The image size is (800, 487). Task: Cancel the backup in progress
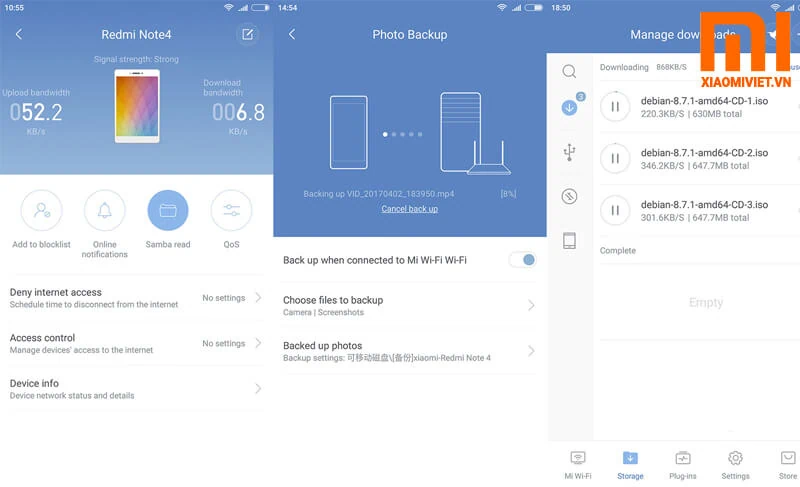pyautogui.click(x=410, y=209)
